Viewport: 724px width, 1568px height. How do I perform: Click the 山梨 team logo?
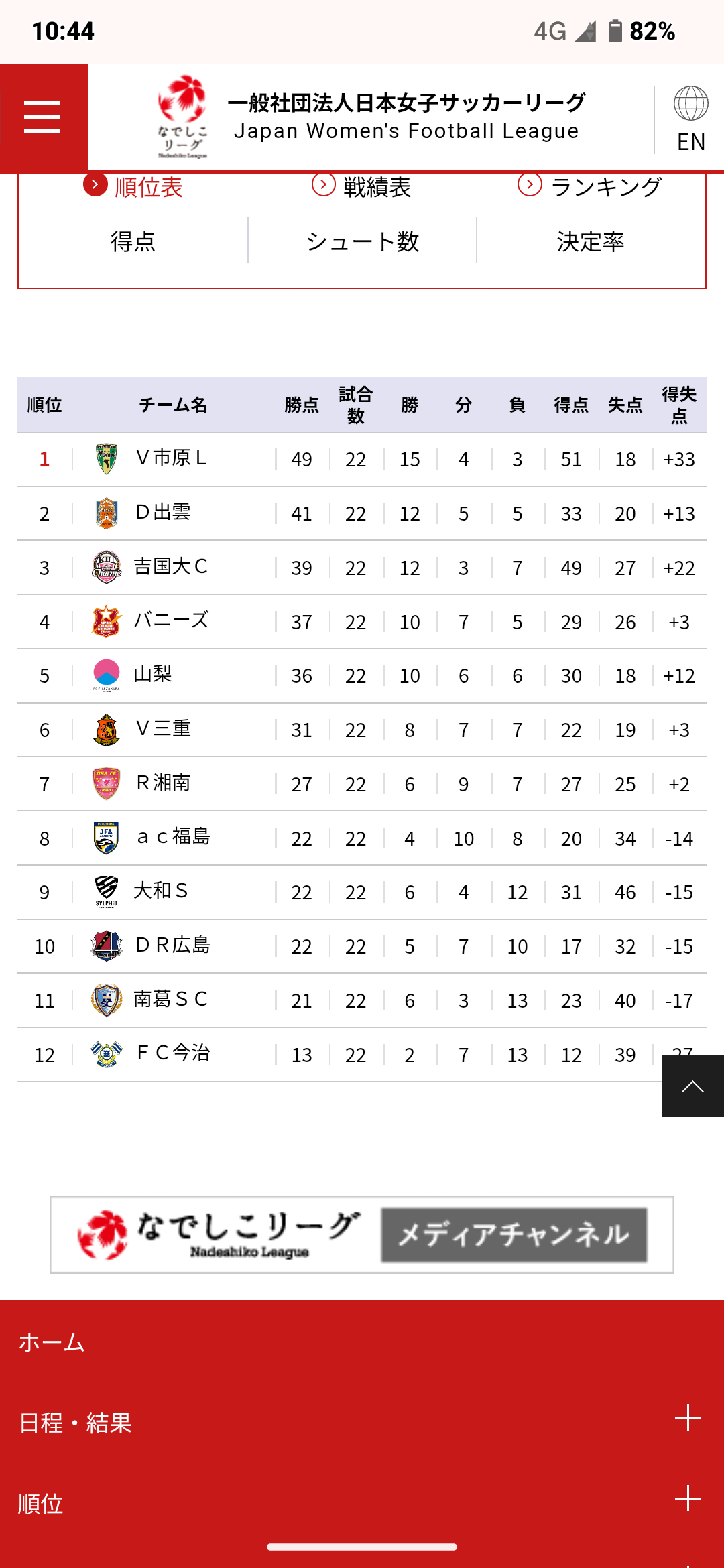(x=106, y=675)
